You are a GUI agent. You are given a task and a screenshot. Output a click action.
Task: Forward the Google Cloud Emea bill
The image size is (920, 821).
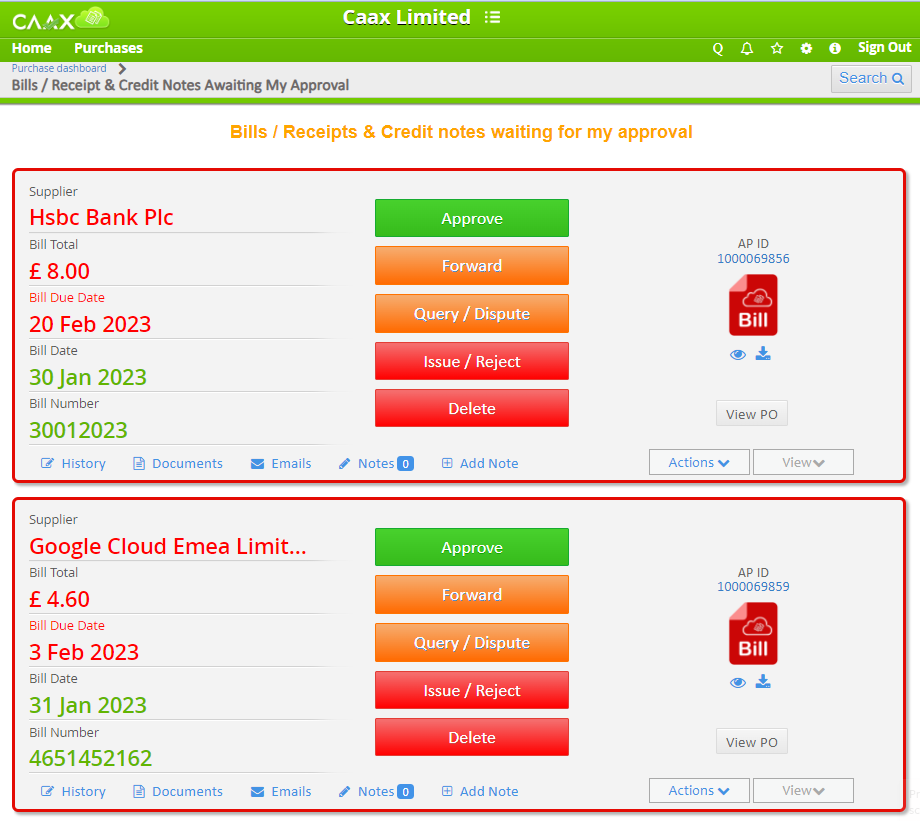click(x=472, y=594)
